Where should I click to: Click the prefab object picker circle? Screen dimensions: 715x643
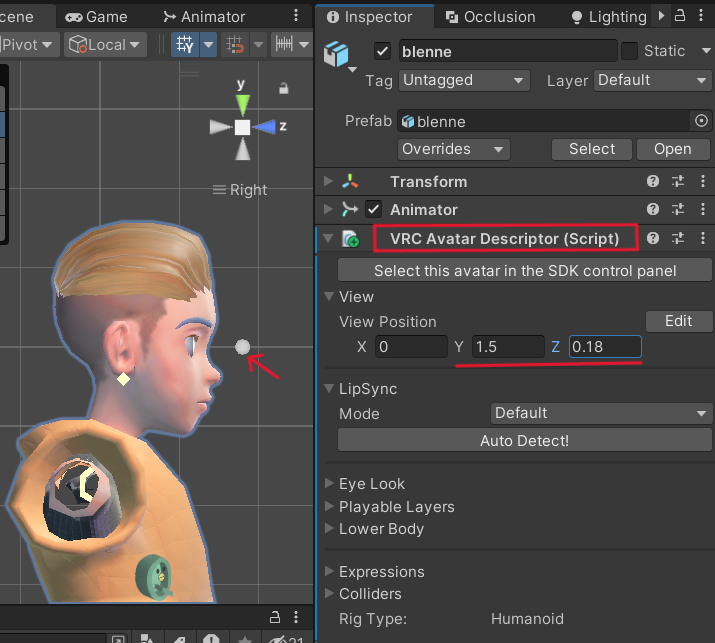[701, 121]
